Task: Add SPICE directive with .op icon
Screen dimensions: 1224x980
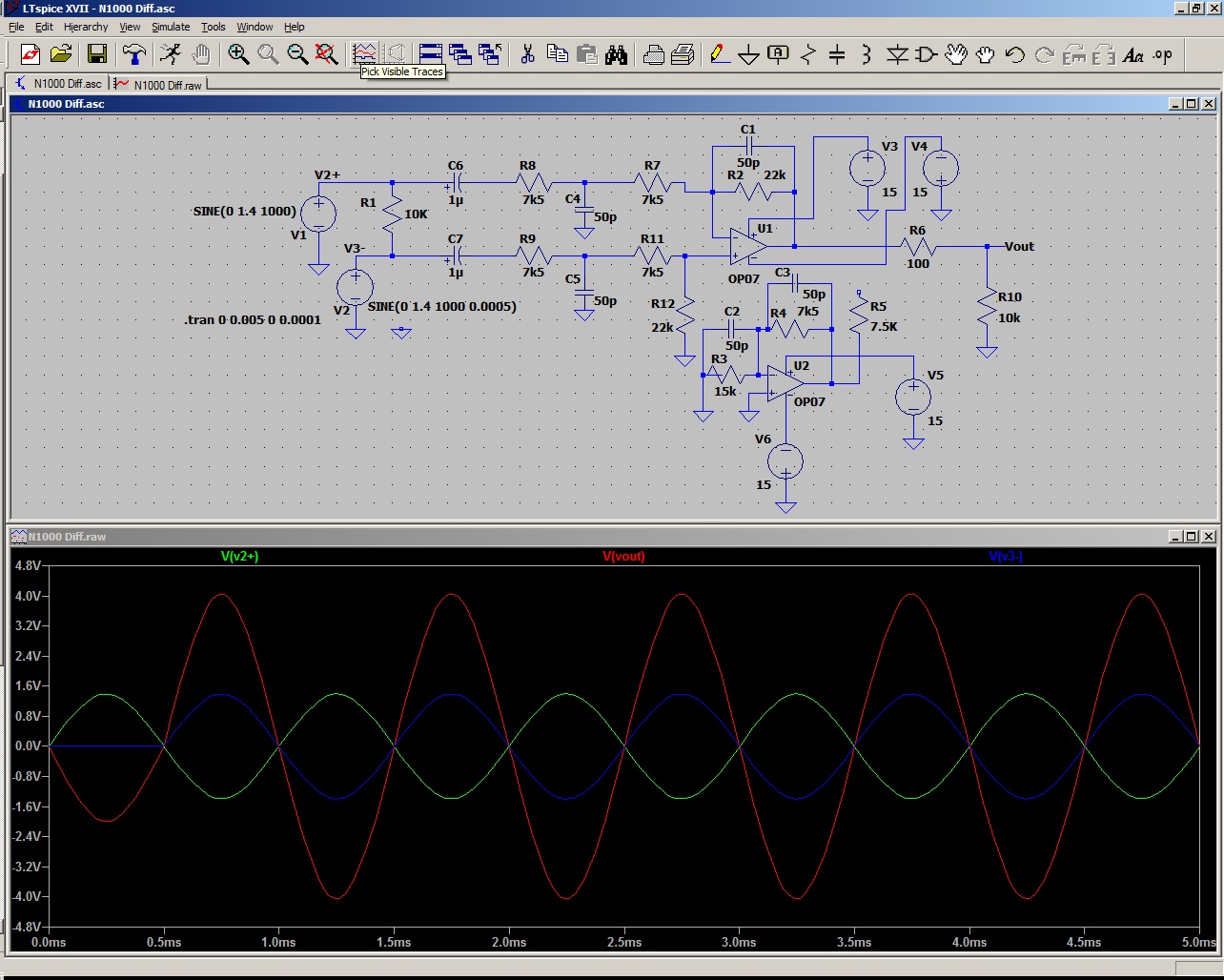Action: pos(1162,54)
